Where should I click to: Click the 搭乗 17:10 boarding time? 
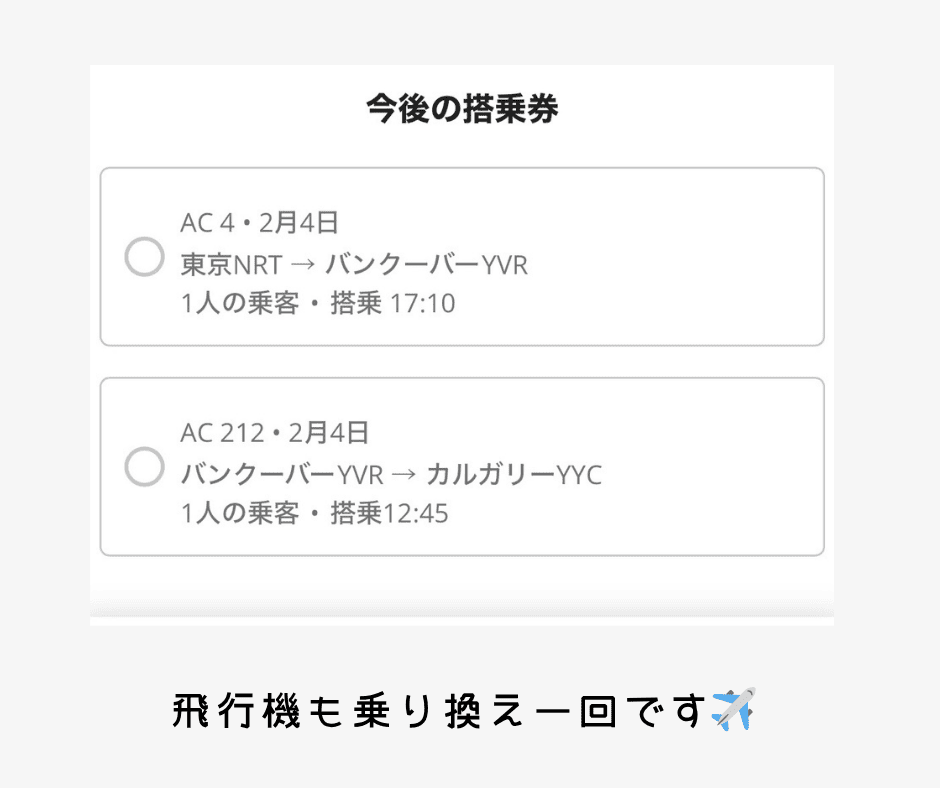point(393,304)
